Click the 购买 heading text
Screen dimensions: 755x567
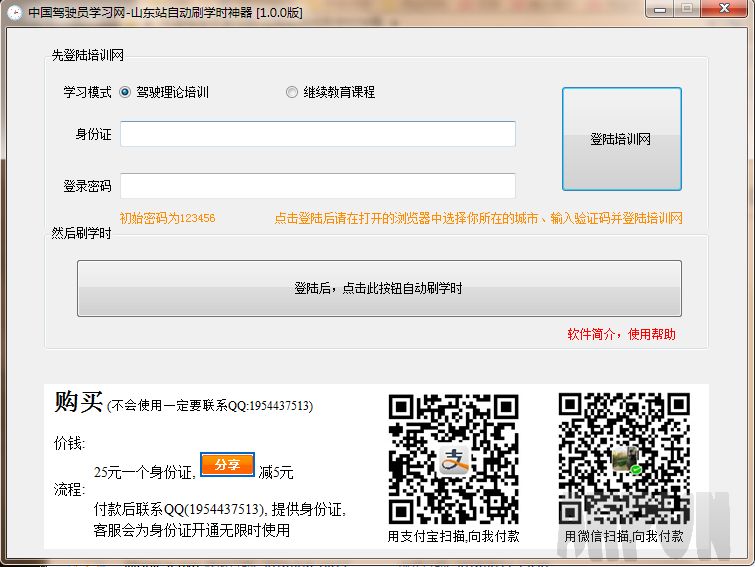tap(78, 402)
